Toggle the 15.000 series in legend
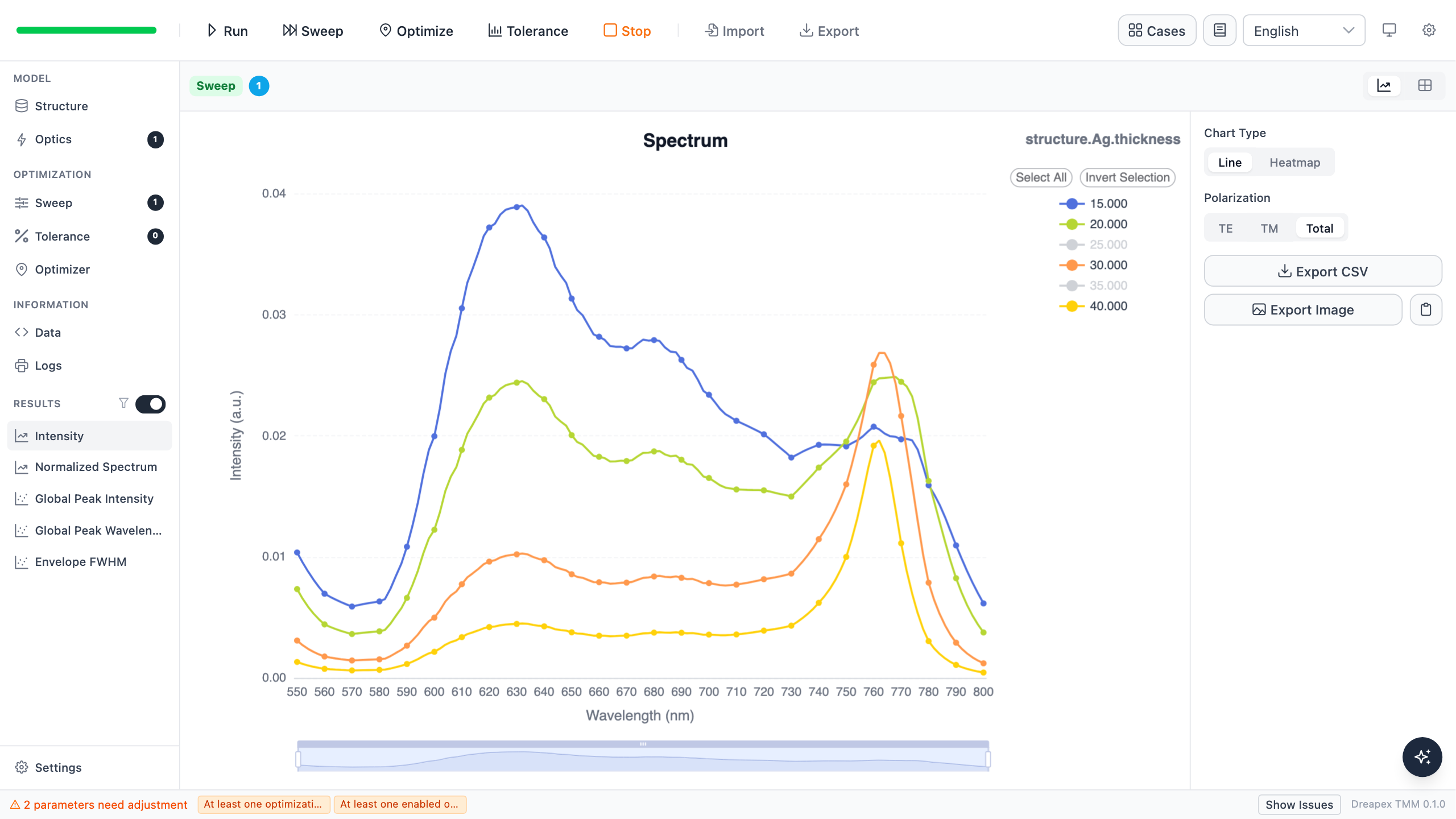This screenshot has height=819, width=1456. 1093,204
